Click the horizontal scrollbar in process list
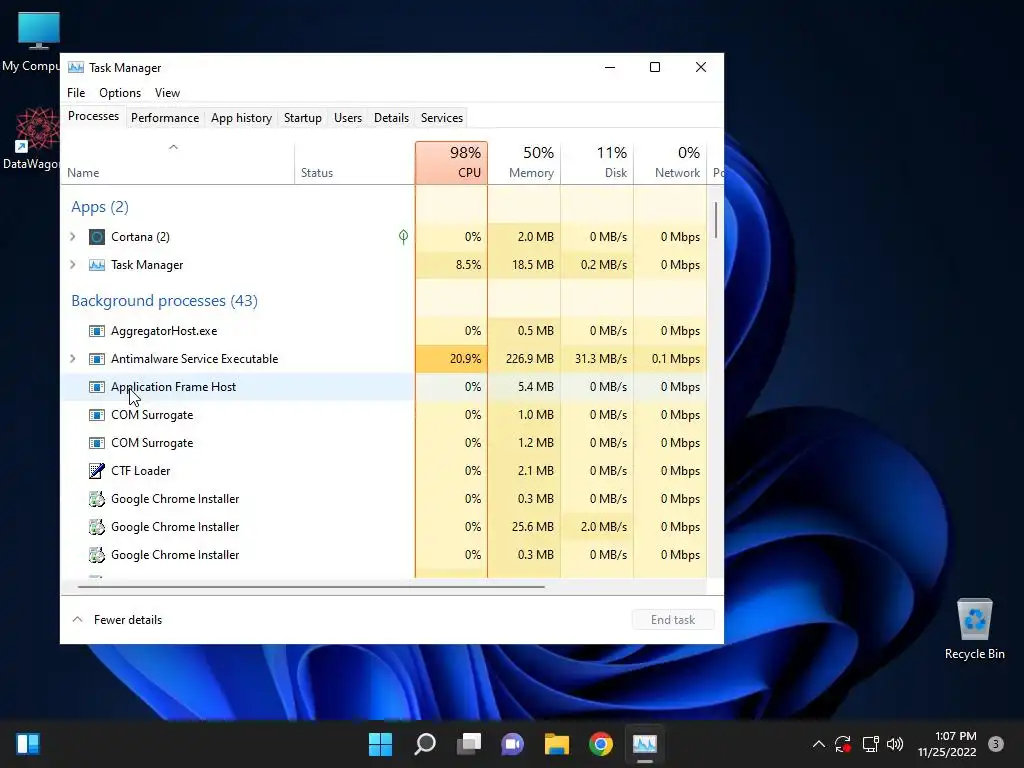 [x=311, y=587]
